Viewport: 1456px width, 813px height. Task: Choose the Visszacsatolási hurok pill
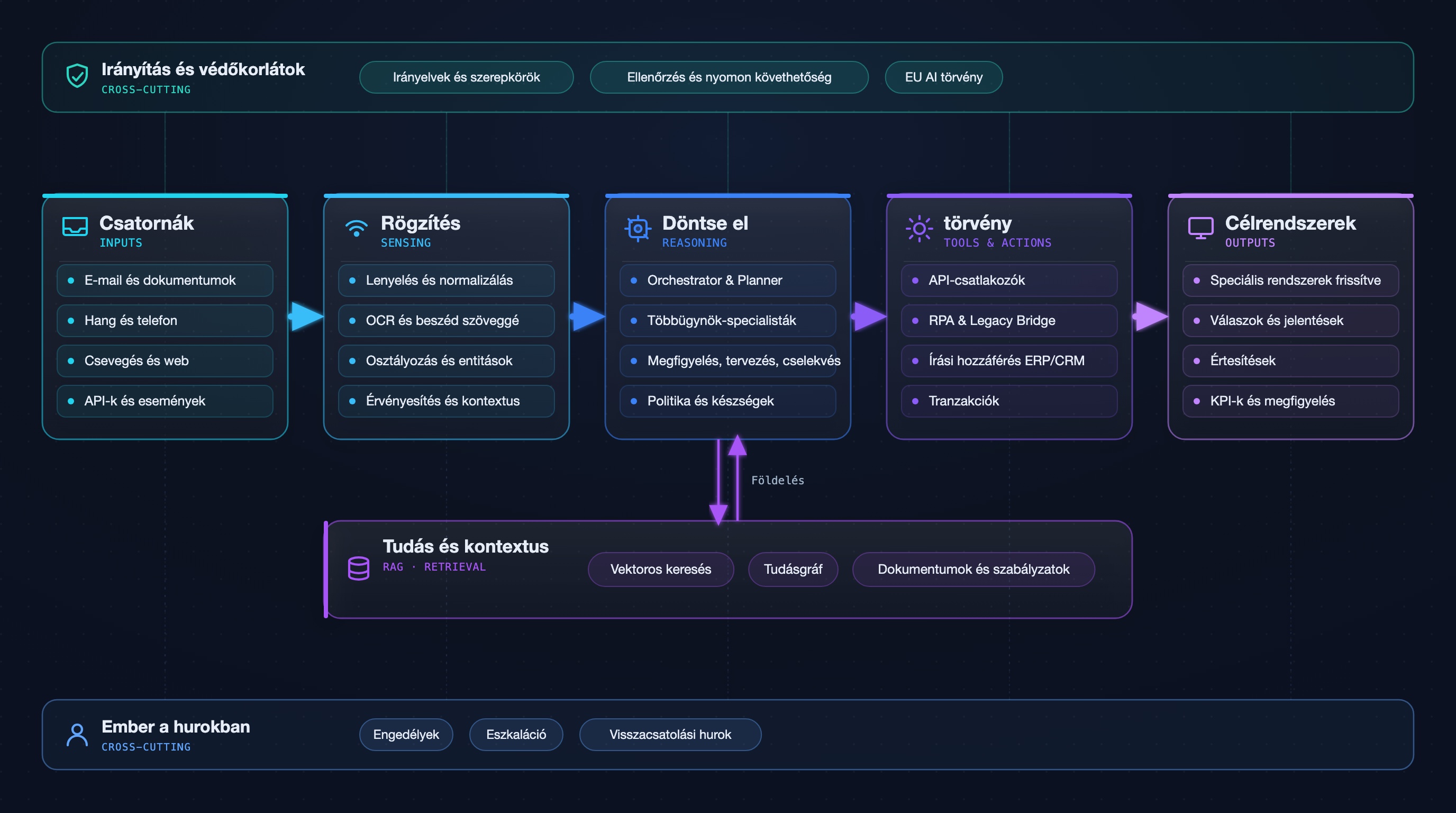(670, 735)
